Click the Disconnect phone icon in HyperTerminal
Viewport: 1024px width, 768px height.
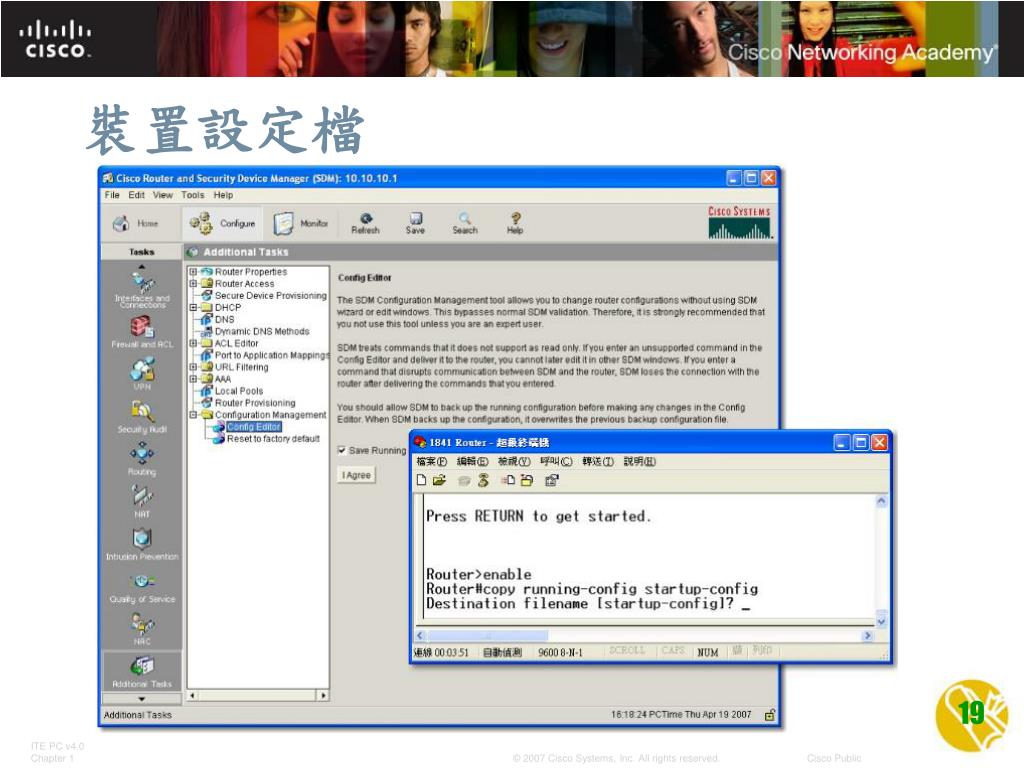click(483, 481)
